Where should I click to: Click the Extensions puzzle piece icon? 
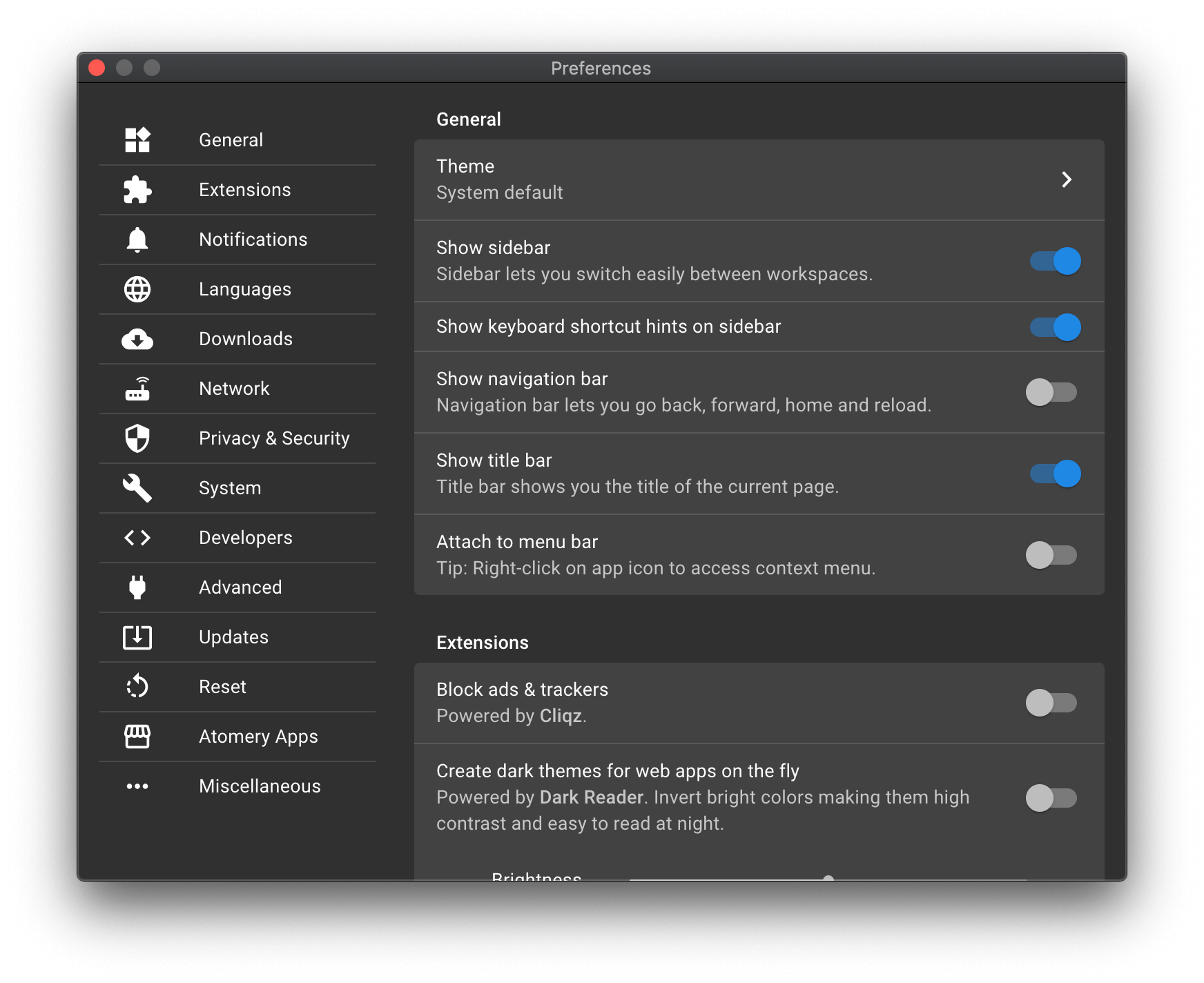point(137,190)
